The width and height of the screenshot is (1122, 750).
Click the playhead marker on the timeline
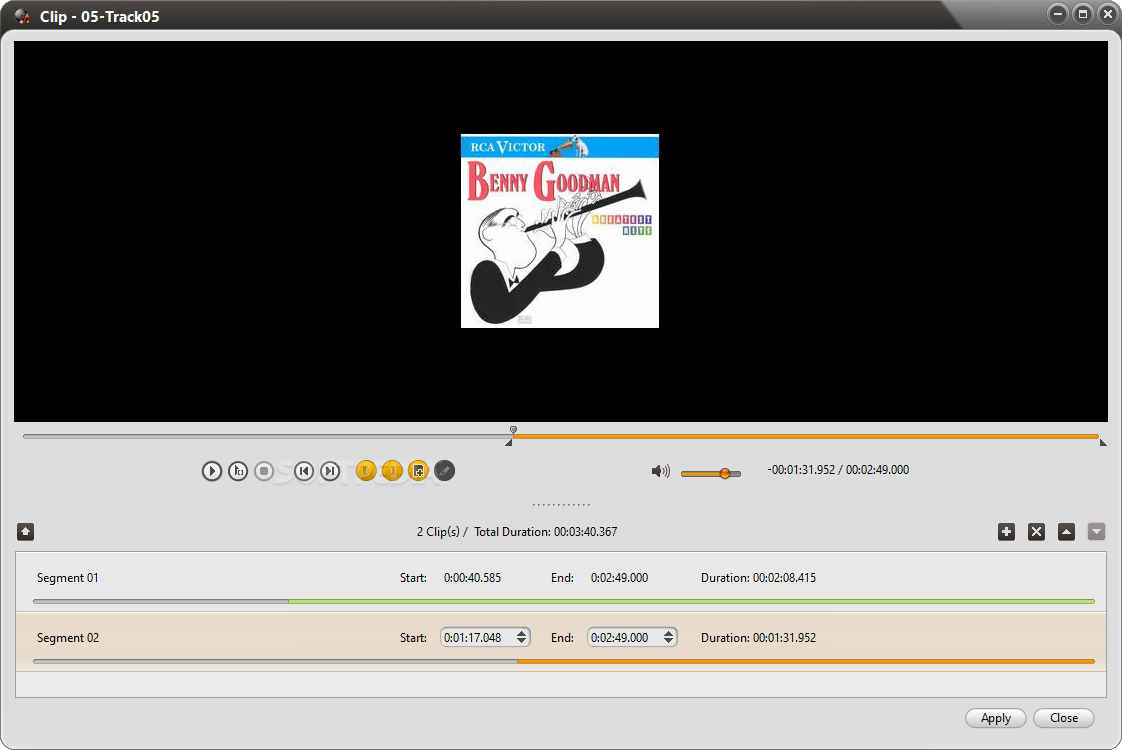click(x=513, y=430)
